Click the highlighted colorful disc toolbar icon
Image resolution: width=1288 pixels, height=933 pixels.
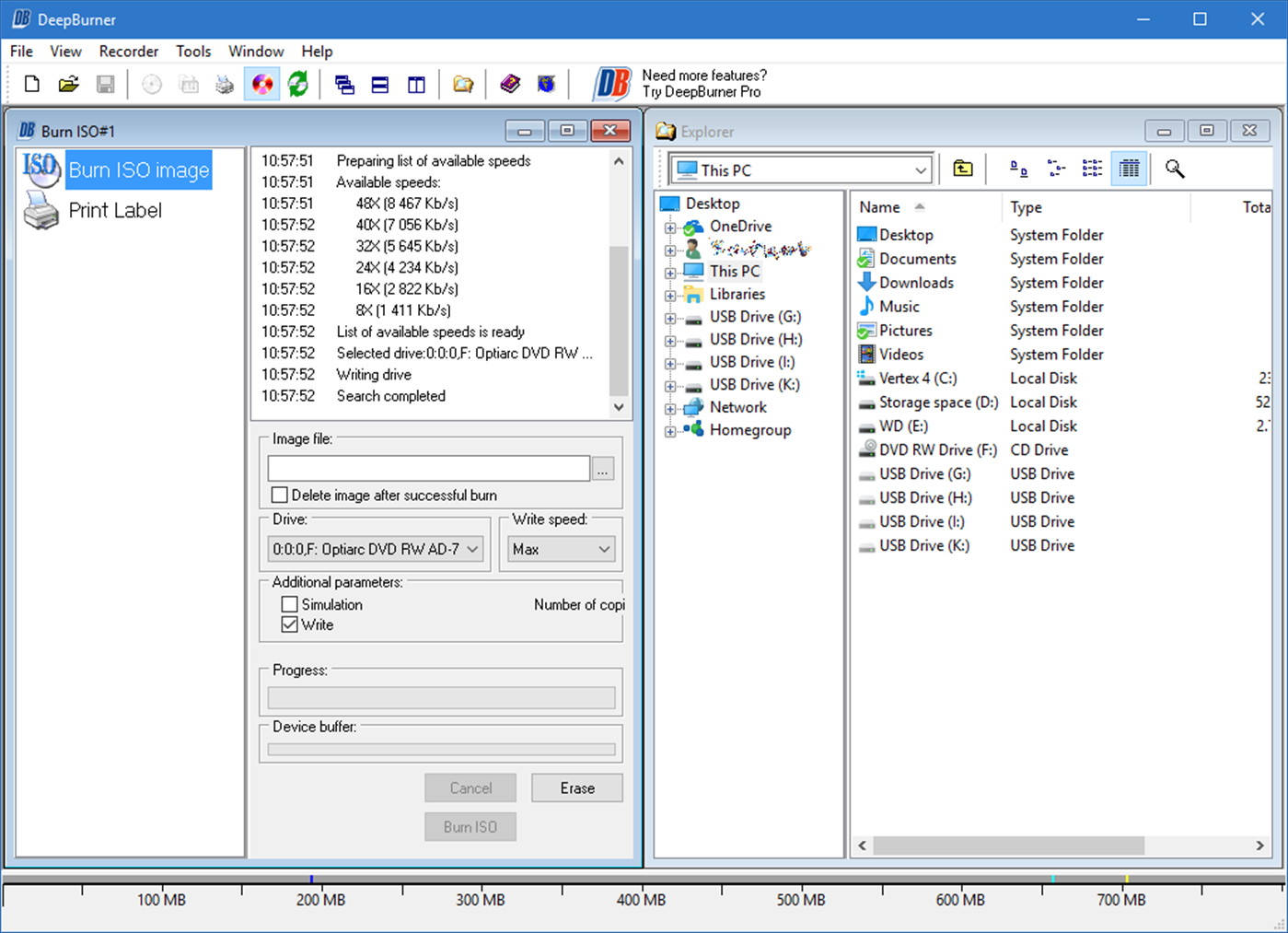click(262, 85)
